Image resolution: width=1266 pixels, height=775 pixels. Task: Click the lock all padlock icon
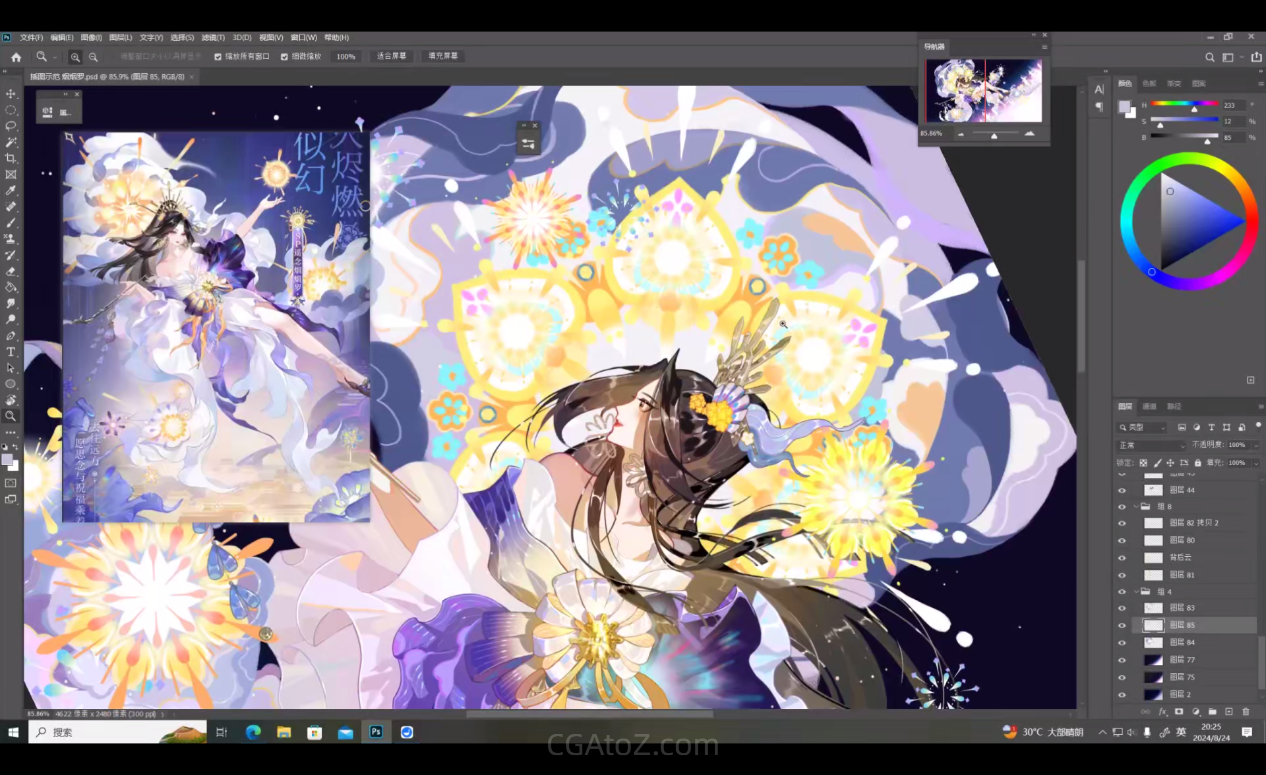(1197, 463)
